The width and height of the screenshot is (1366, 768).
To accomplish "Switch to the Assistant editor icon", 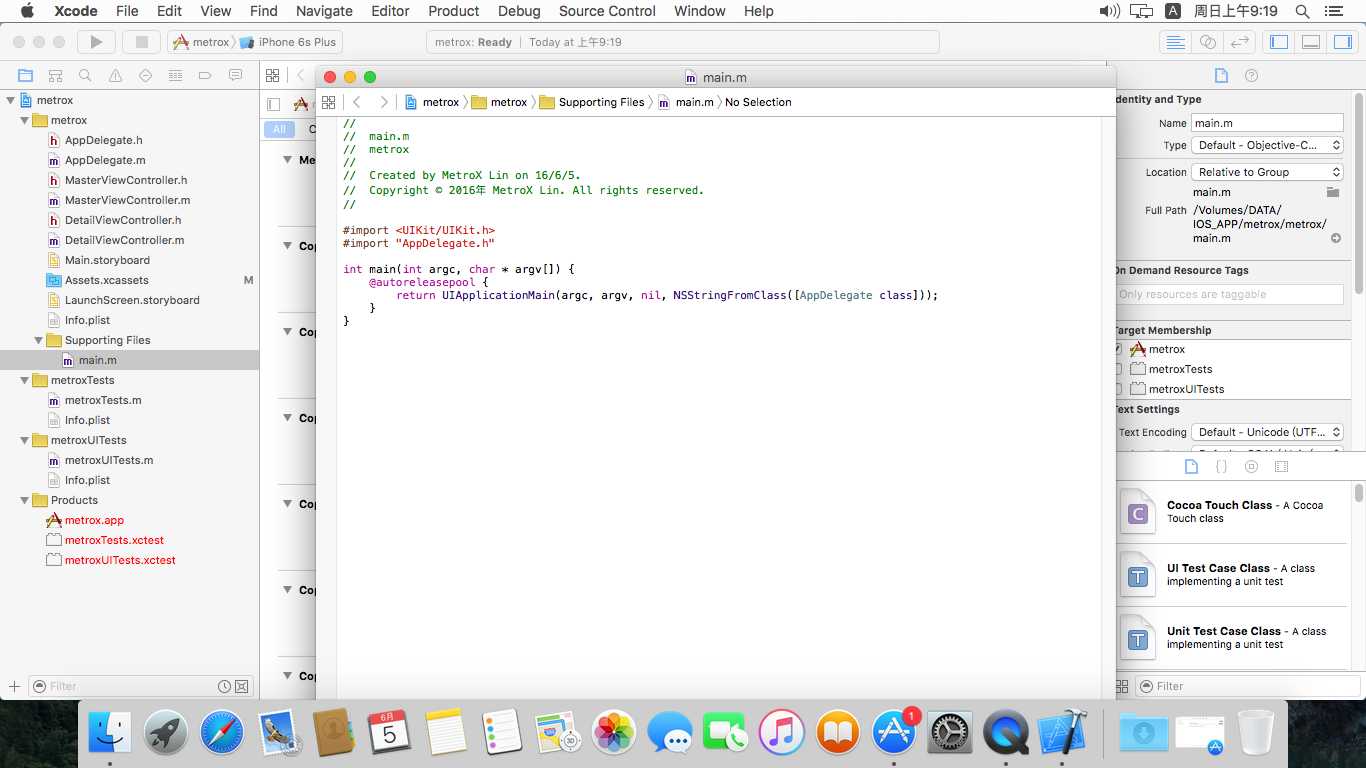I will pos(1208,42).
